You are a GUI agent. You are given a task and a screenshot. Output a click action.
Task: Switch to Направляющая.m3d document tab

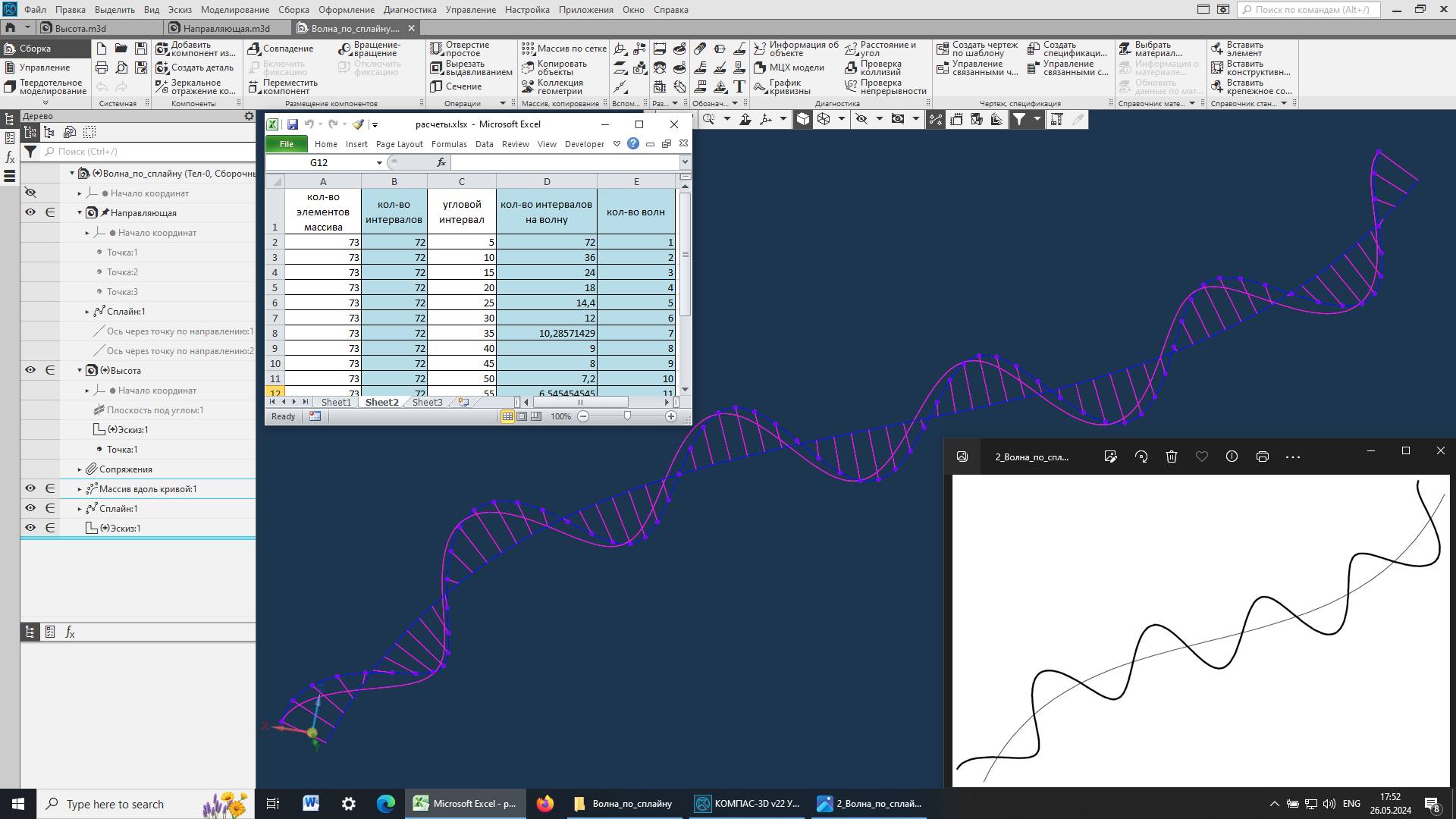point(226,28)
